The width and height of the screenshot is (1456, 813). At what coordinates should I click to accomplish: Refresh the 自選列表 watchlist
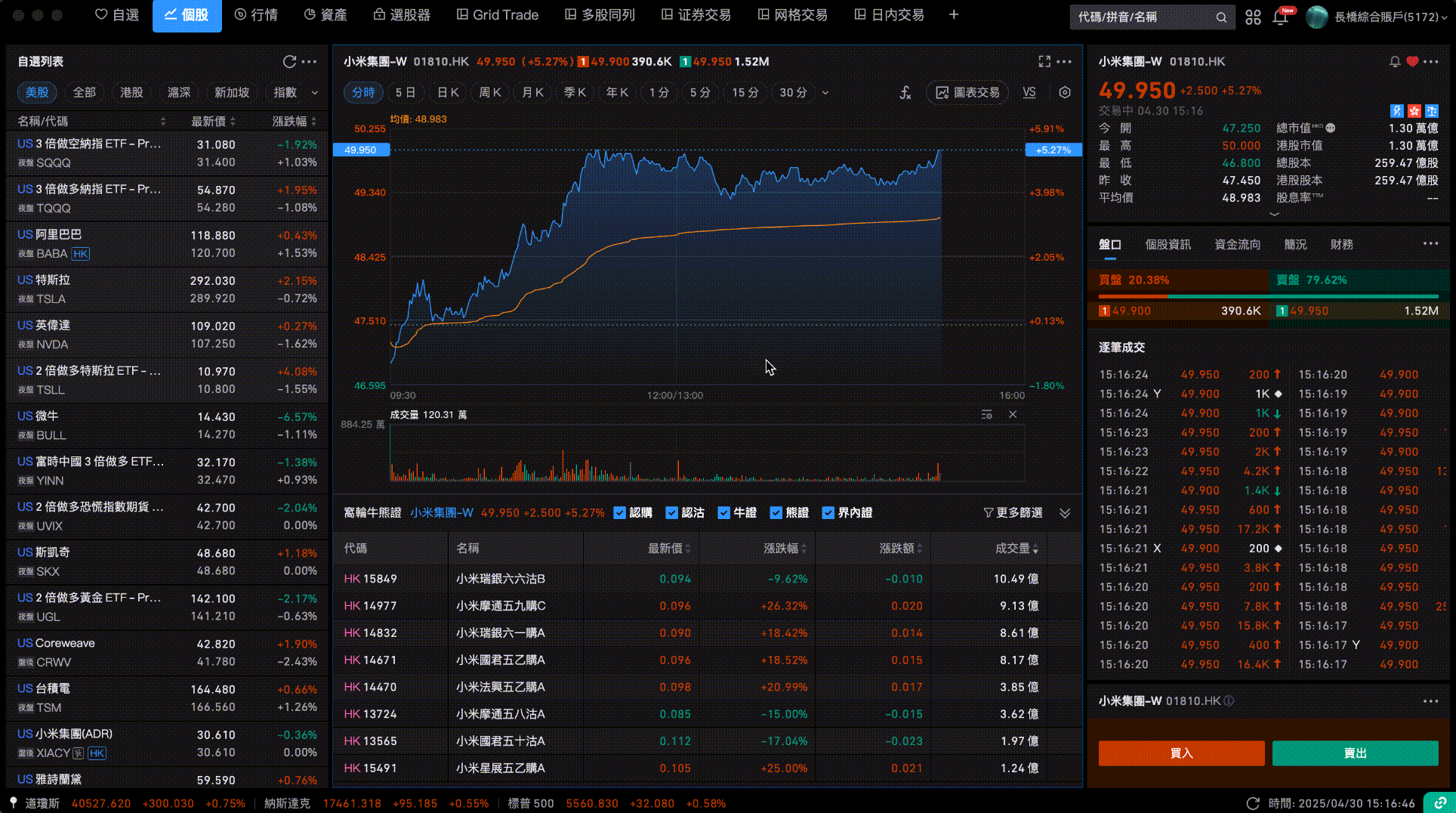pyautogui.click(x=289, y=62)
